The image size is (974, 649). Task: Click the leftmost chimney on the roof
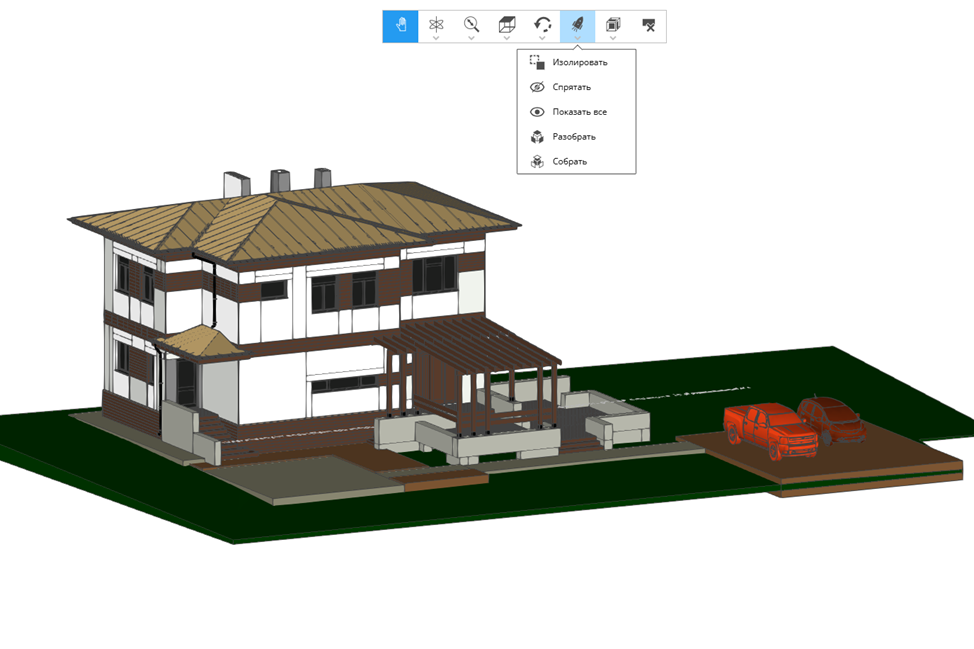click(x=236, y=185)
